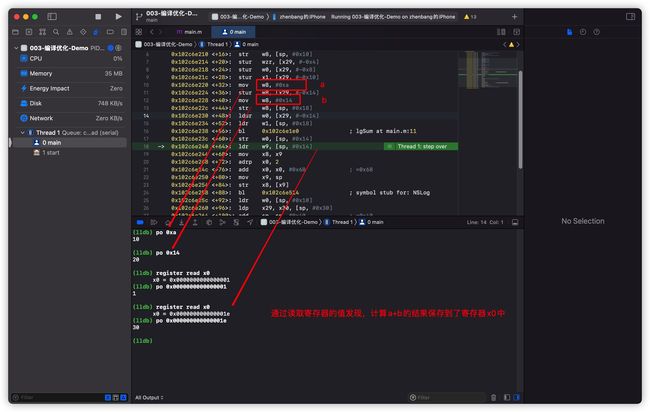Open the Breakpoint navigator icon

110,32
